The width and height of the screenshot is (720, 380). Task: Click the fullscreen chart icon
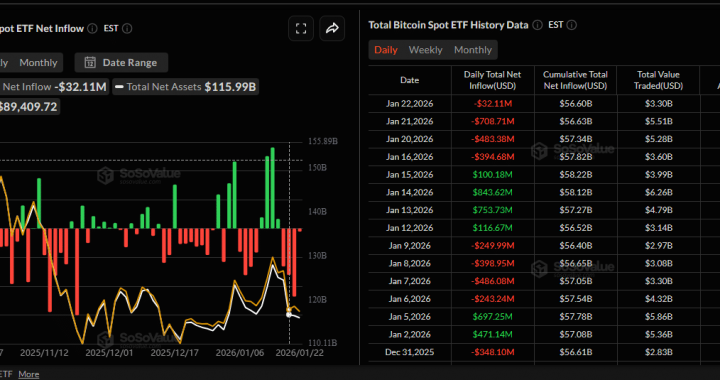tap(301, 28)
